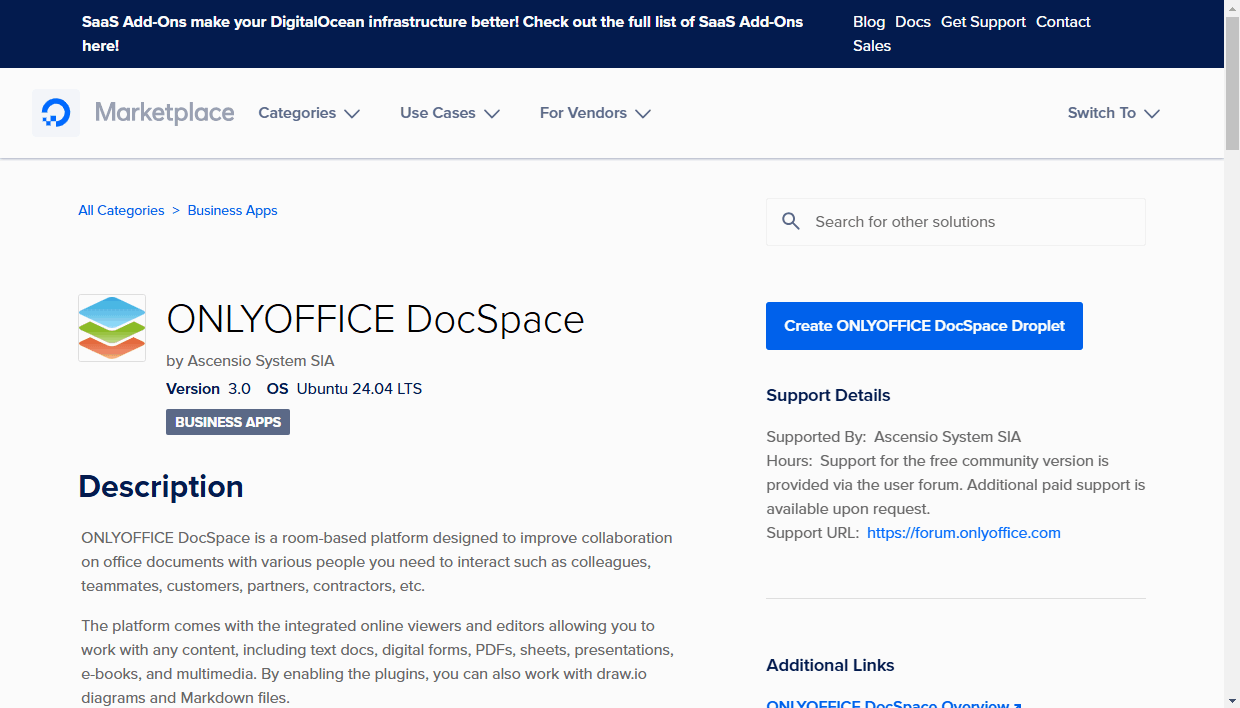Open the ONLYOFFICE forum support link
Image resolution: width=1240 pixels, height=708 pixels.
coord(963,532)
